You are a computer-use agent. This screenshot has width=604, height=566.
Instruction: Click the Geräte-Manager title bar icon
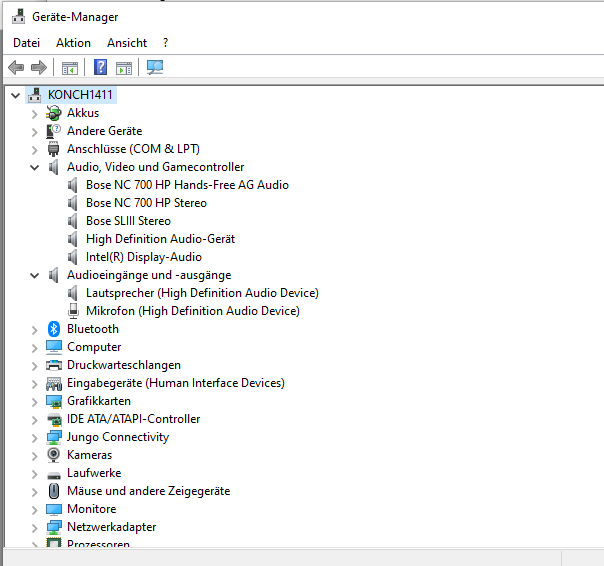(x=18, y=17)
